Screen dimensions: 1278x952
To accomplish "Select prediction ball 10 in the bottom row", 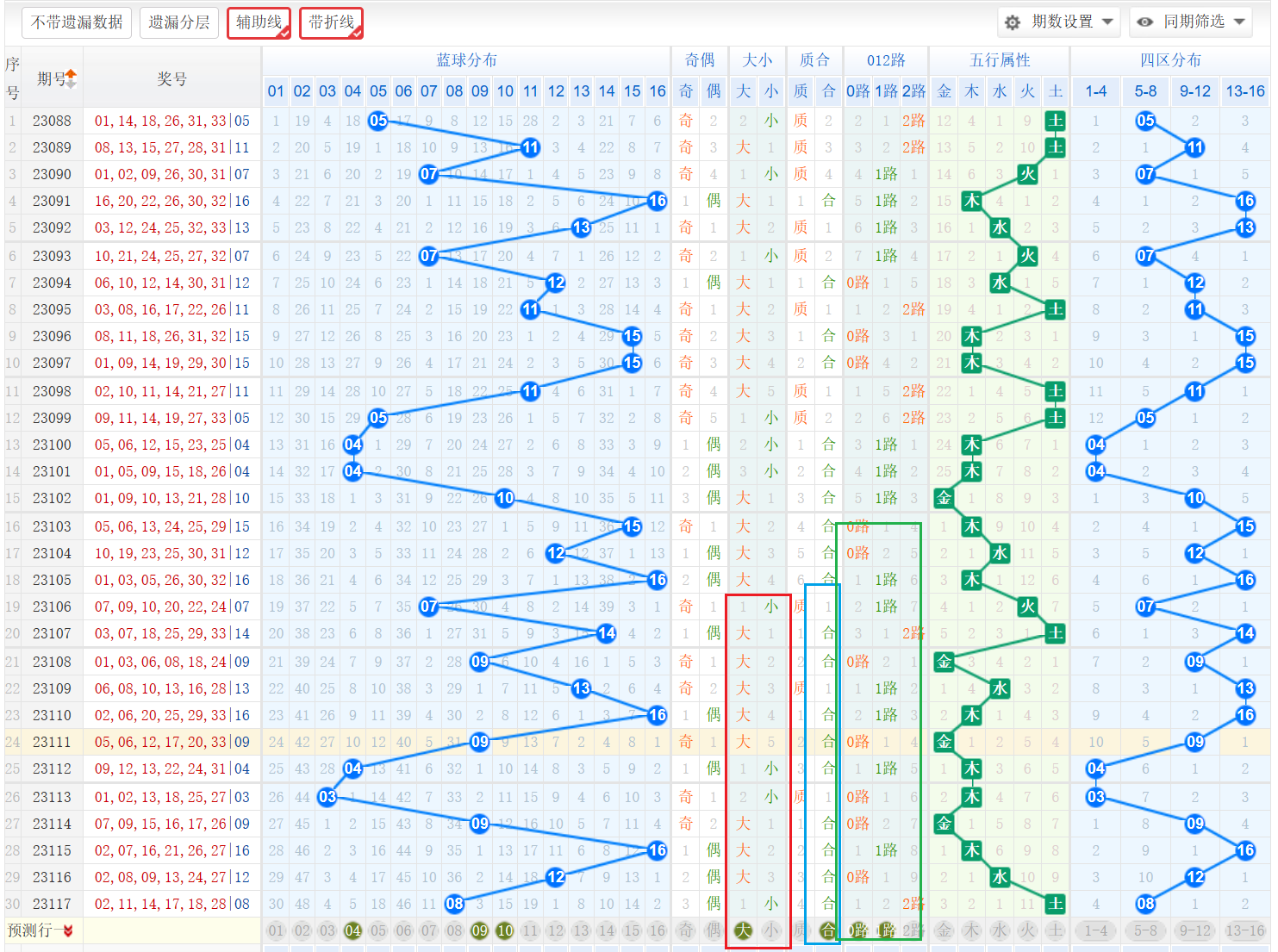I will pyautogui.click(x=505, y=930).
